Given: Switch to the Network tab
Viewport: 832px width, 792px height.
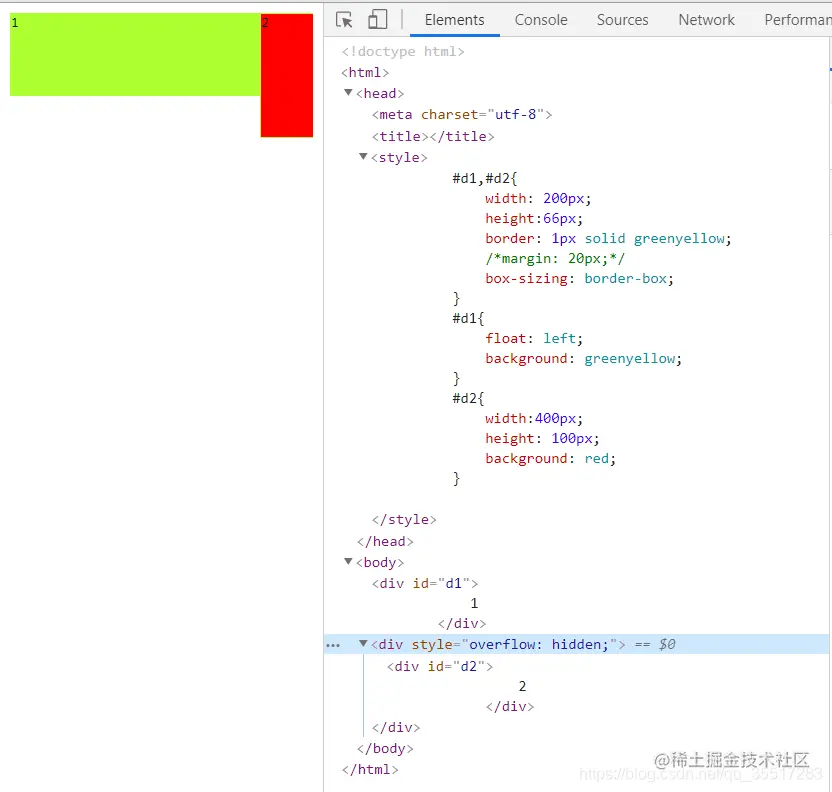Looking at the screenshot, I should coord(706,20).
